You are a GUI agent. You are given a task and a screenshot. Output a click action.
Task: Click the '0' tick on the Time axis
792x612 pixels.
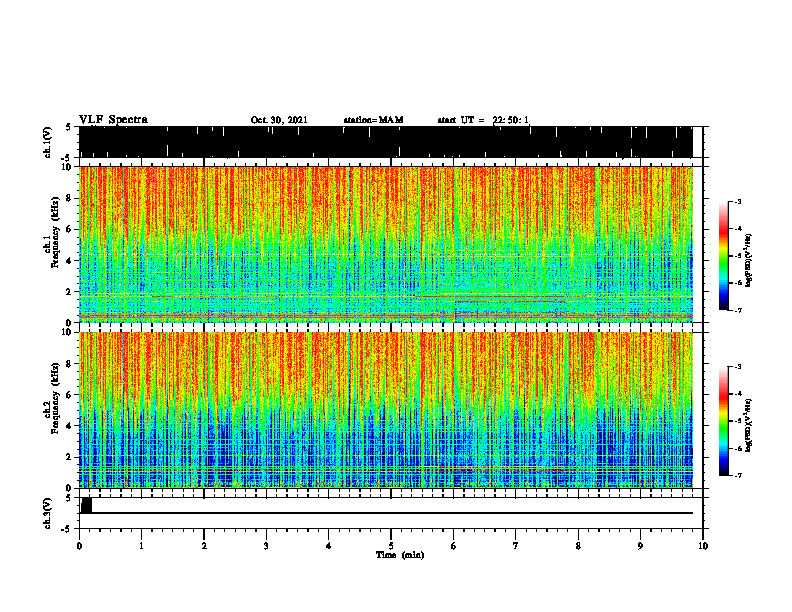(79, 546)
